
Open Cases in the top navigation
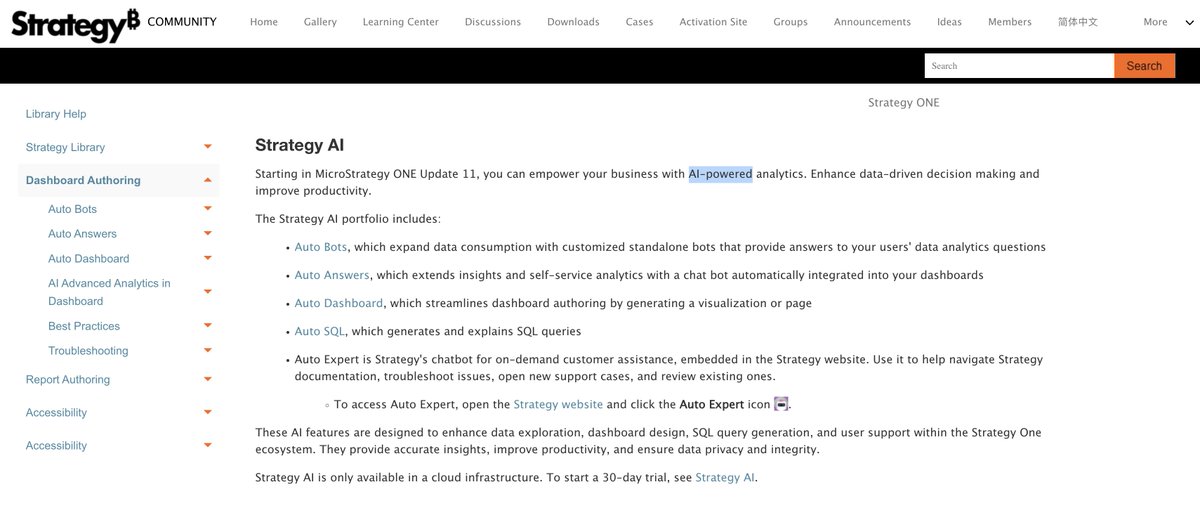[639, 22]
